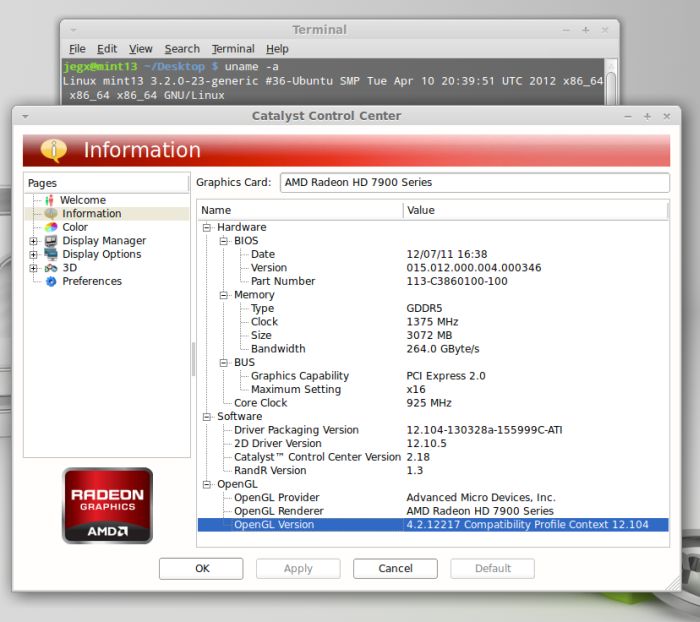Collapse the BUS section
The image size is (700, 622).
[224, 363]
